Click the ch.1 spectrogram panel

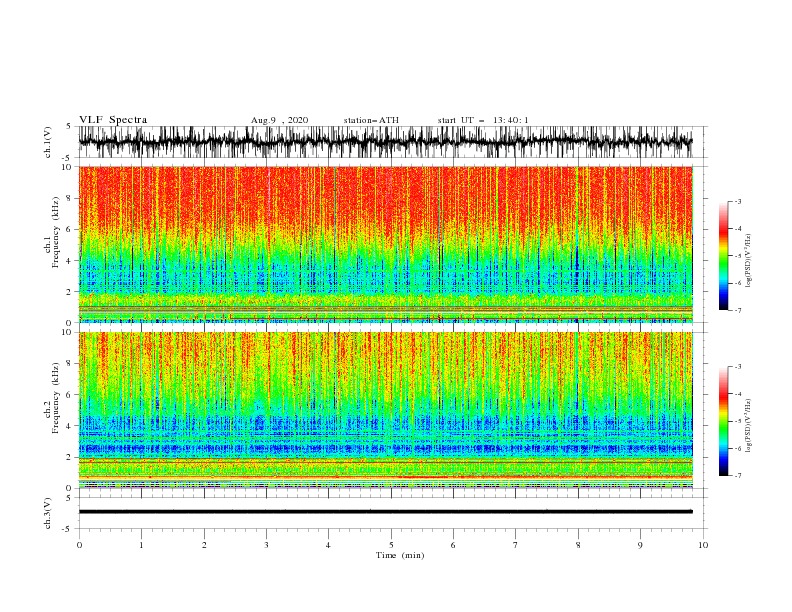pos(385,244)
